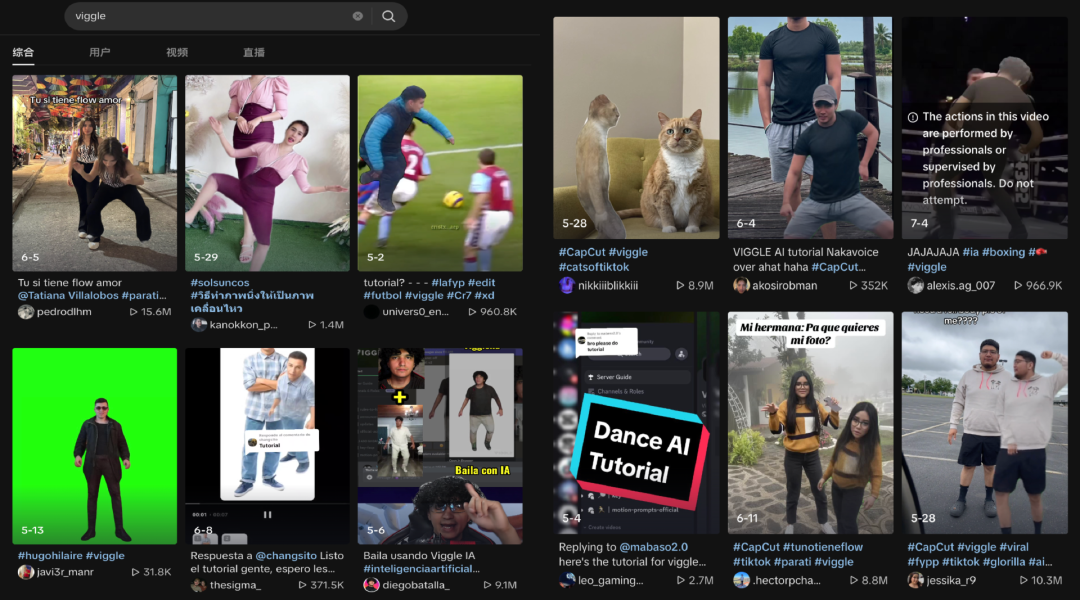Open the 直播 tab
This screenshot has width=1080, height=600.
tap(254, 52)
